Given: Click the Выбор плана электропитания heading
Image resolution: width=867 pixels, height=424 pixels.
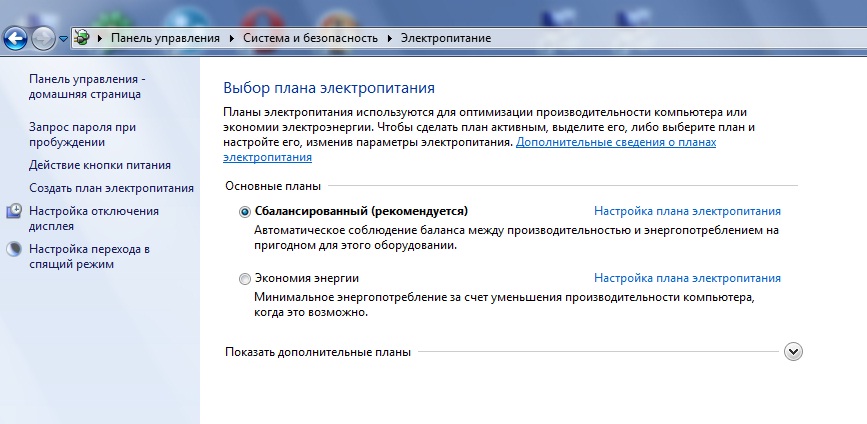Looking at the screenshot, I should pos(329,88).
